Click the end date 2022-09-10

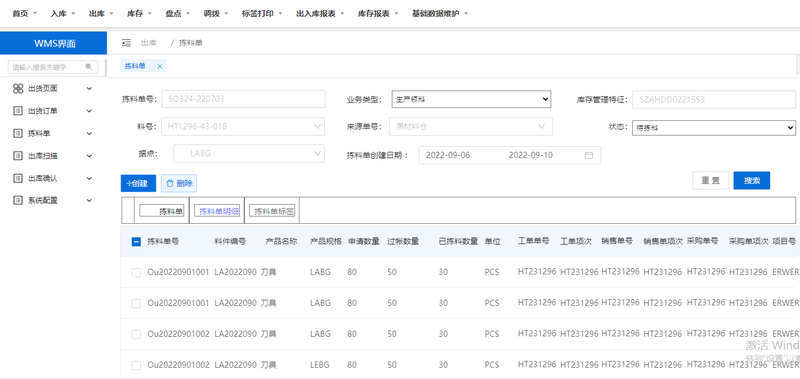531,155
